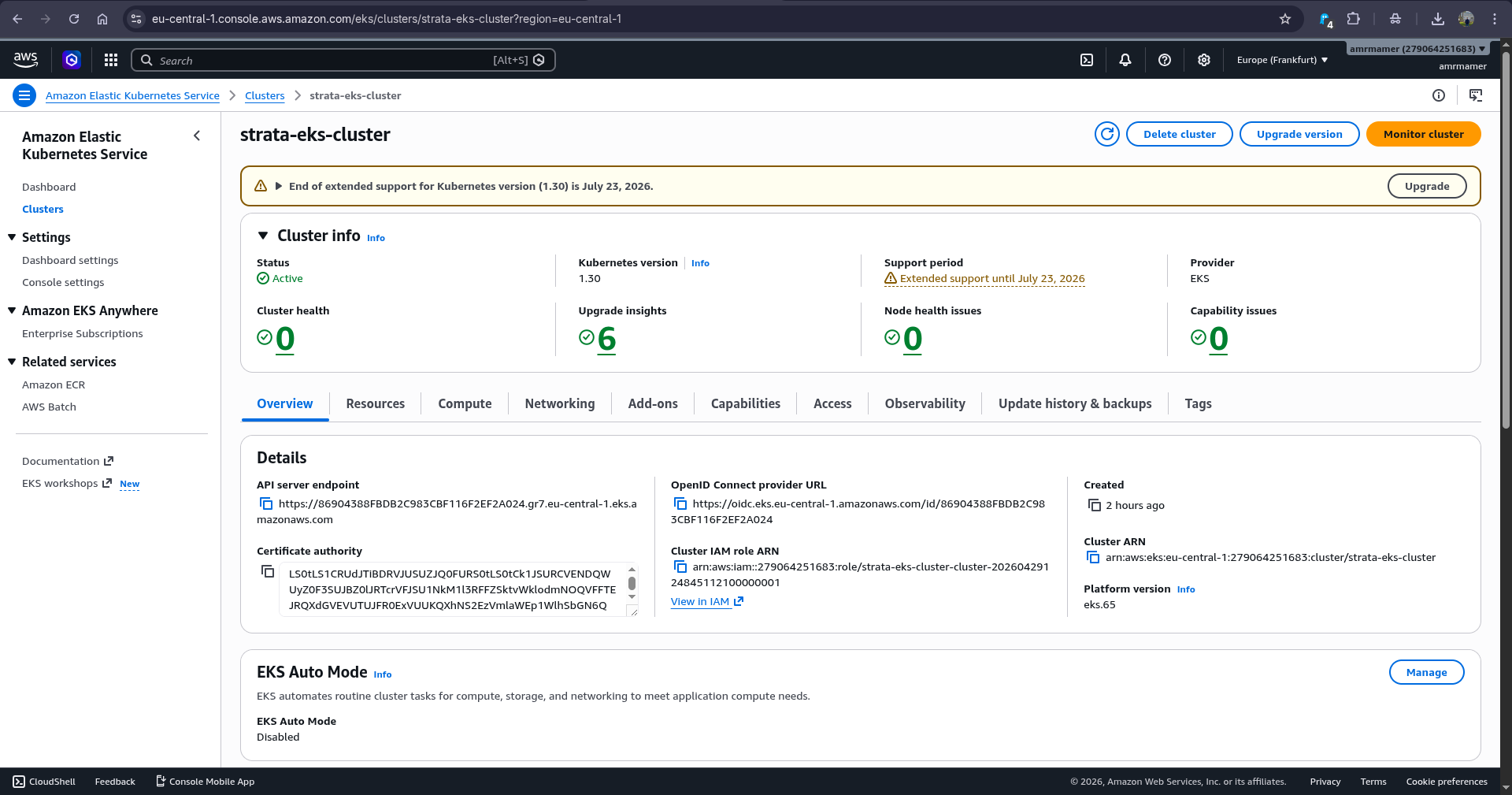This screenshot has height=795, width=1512.
Task: Click the Delete cluster button
Action: [1179, 134]
